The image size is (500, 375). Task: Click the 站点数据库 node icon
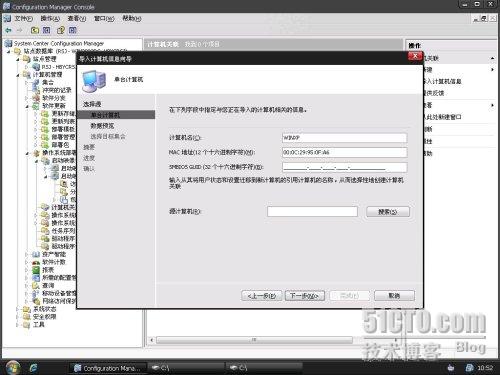coord(18,51)
